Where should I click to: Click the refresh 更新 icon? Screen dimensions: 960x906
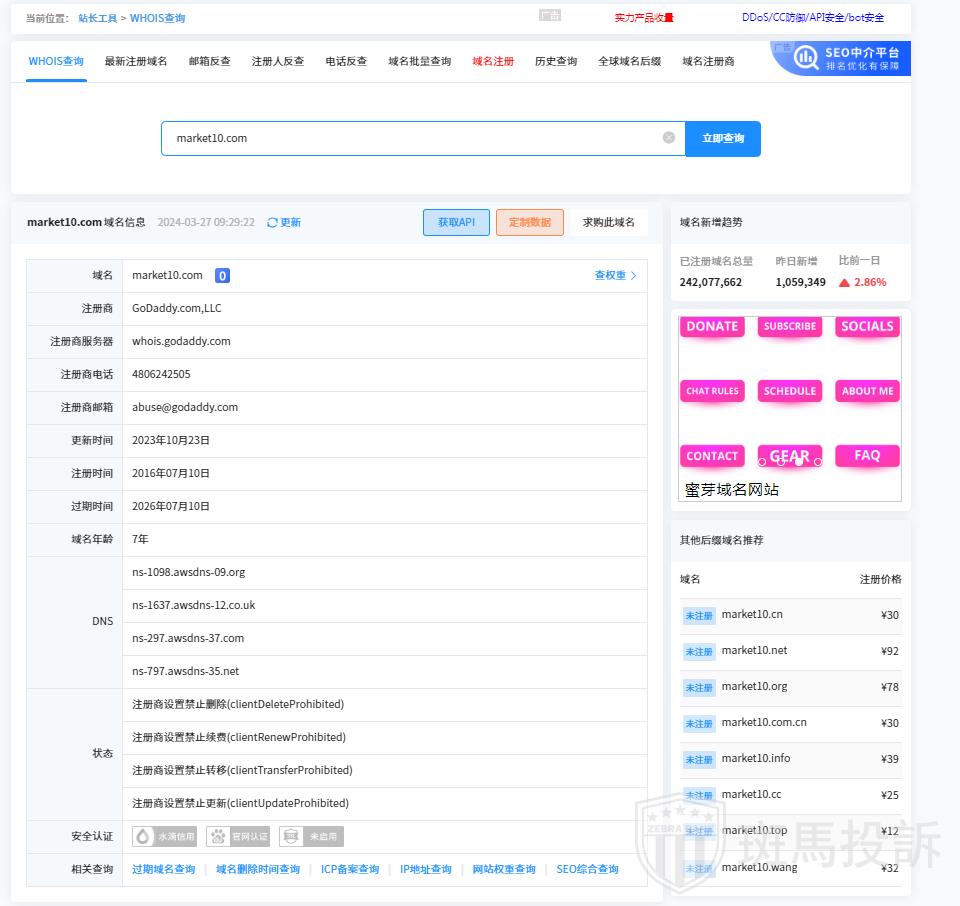273,223
